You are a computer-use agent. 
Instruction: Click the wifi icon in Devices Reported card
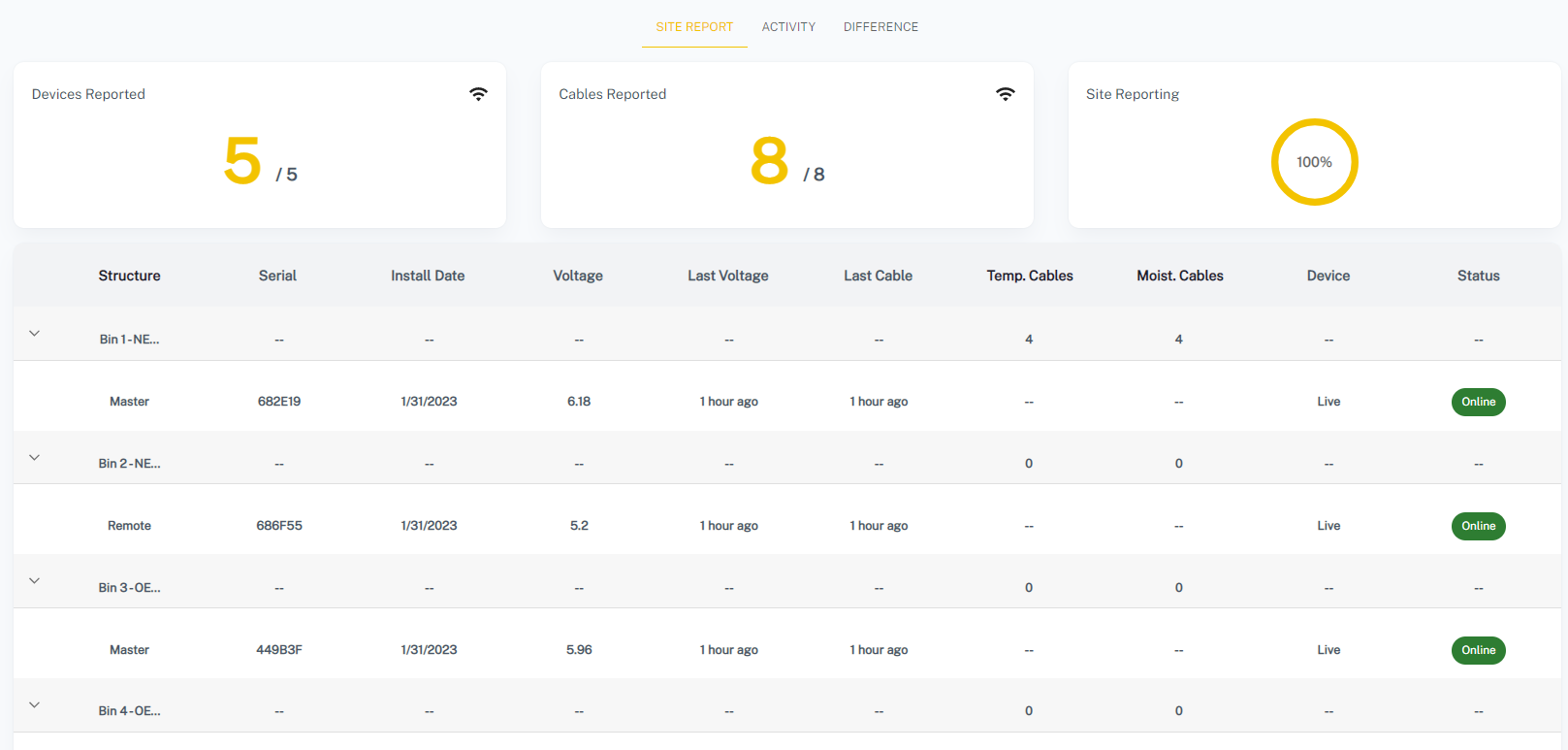(478, 94)
